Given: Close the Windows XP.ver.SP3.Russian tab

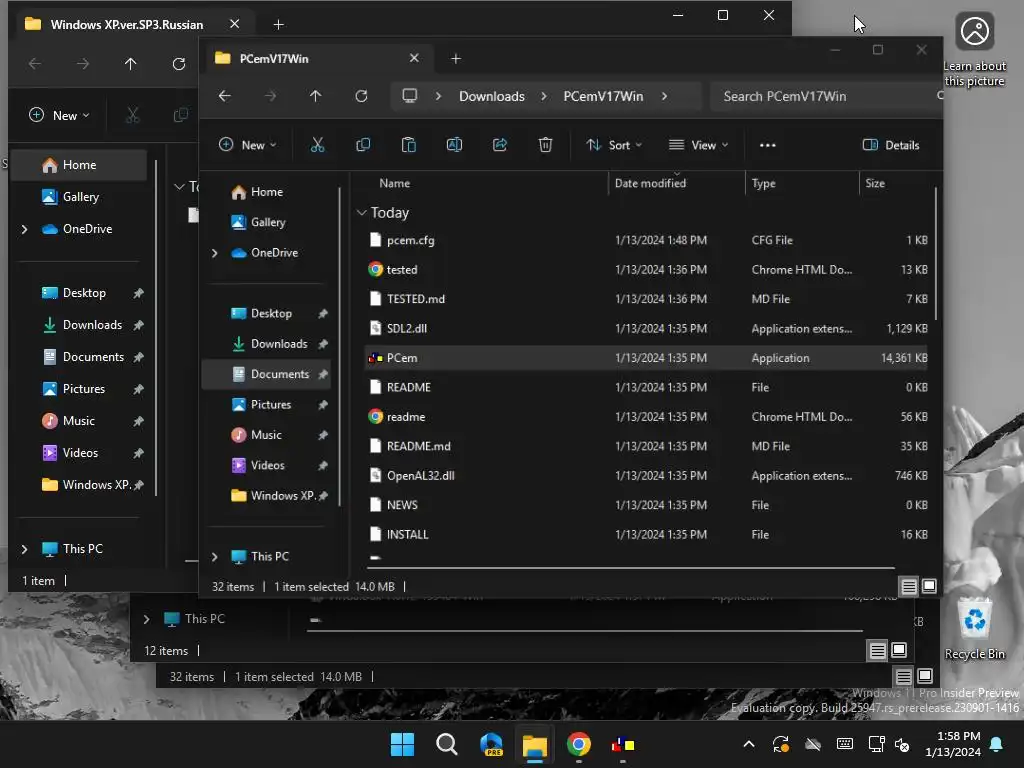Looking at the screenshot, I should pos(234,24).
